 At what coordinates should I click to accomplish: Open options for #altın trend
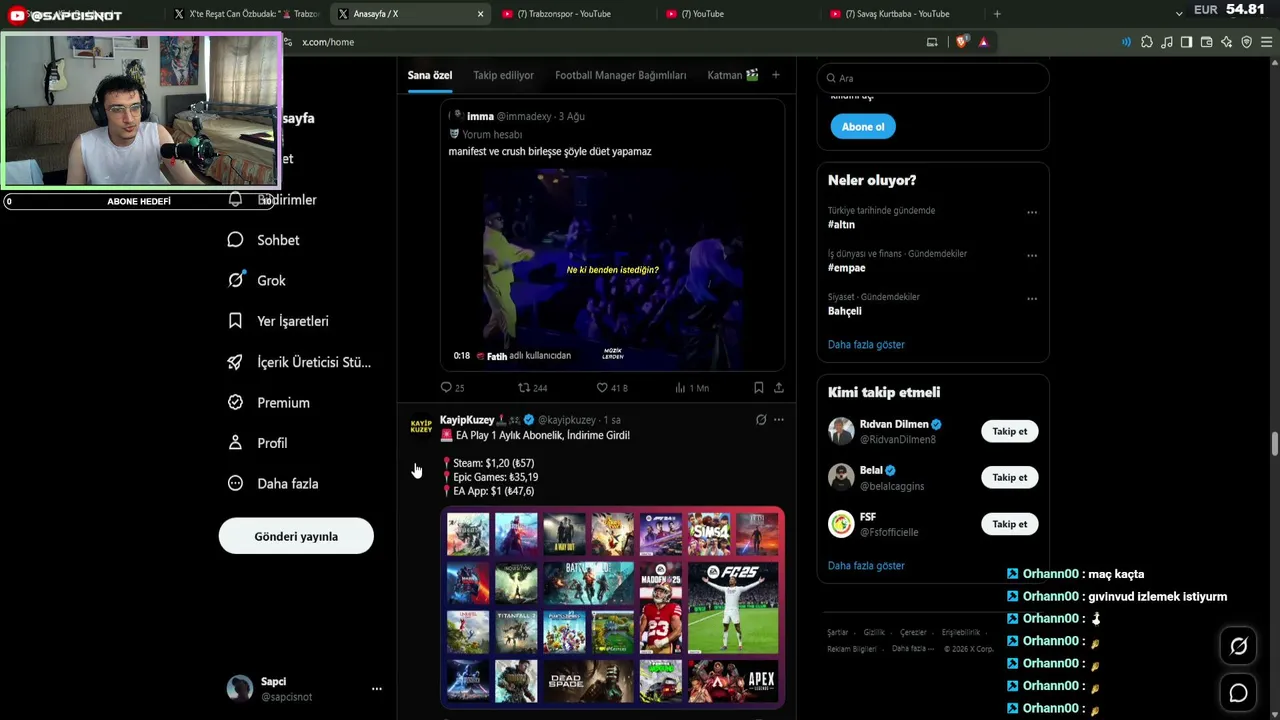pyautogui.click(x=1032, y=212)
